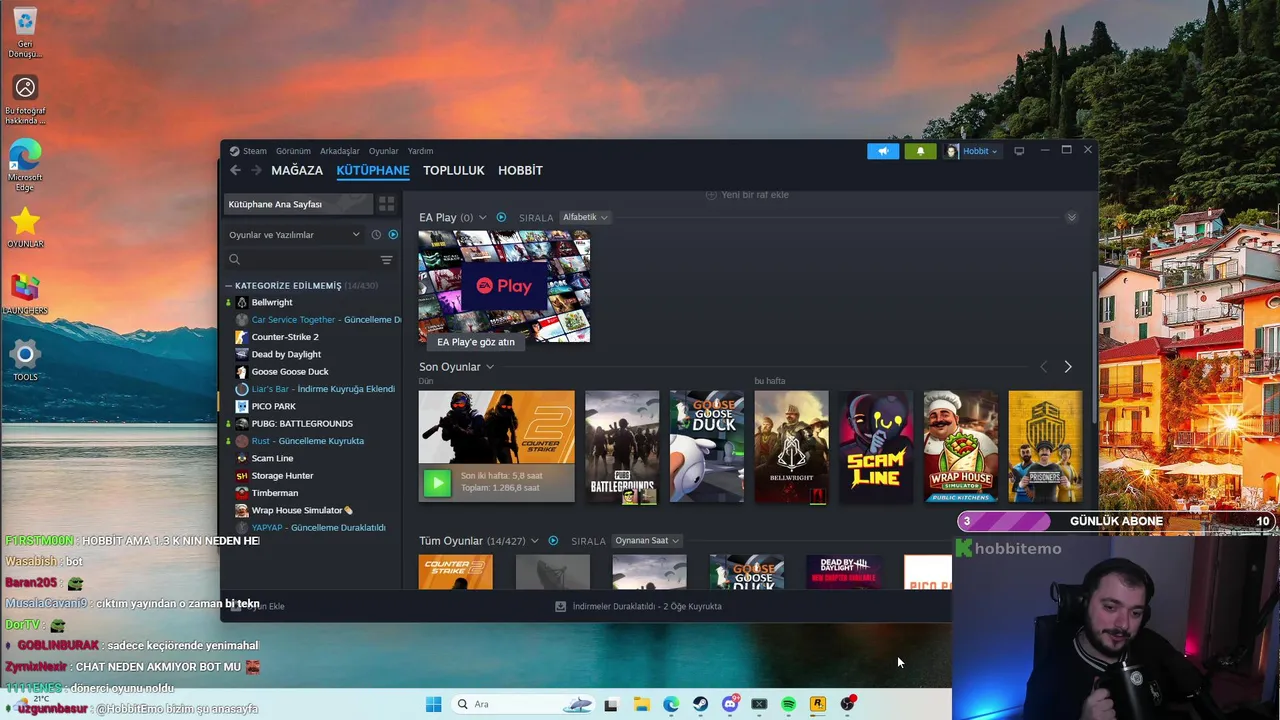The width and height of the screenshot is (1280, 720).
Task: Select the KÜTÜPHANE tab
Action: coord(373,170)
